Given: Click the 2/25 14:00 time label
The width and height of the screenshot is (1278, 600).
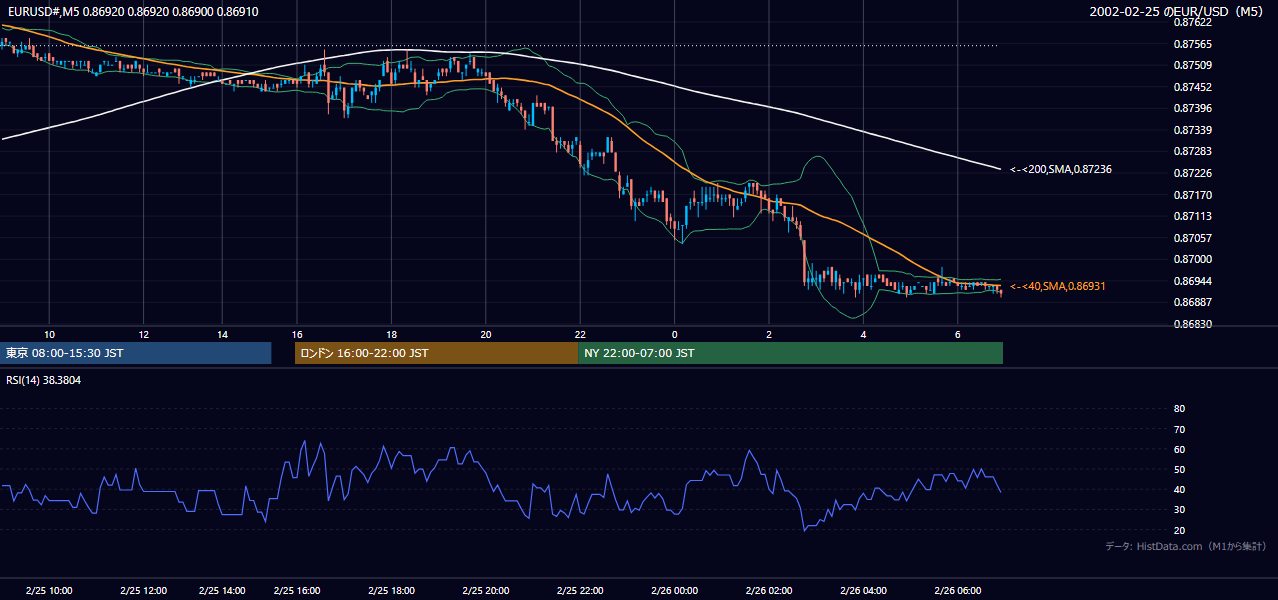Looking at the screenshot, I should pos(222,590).
